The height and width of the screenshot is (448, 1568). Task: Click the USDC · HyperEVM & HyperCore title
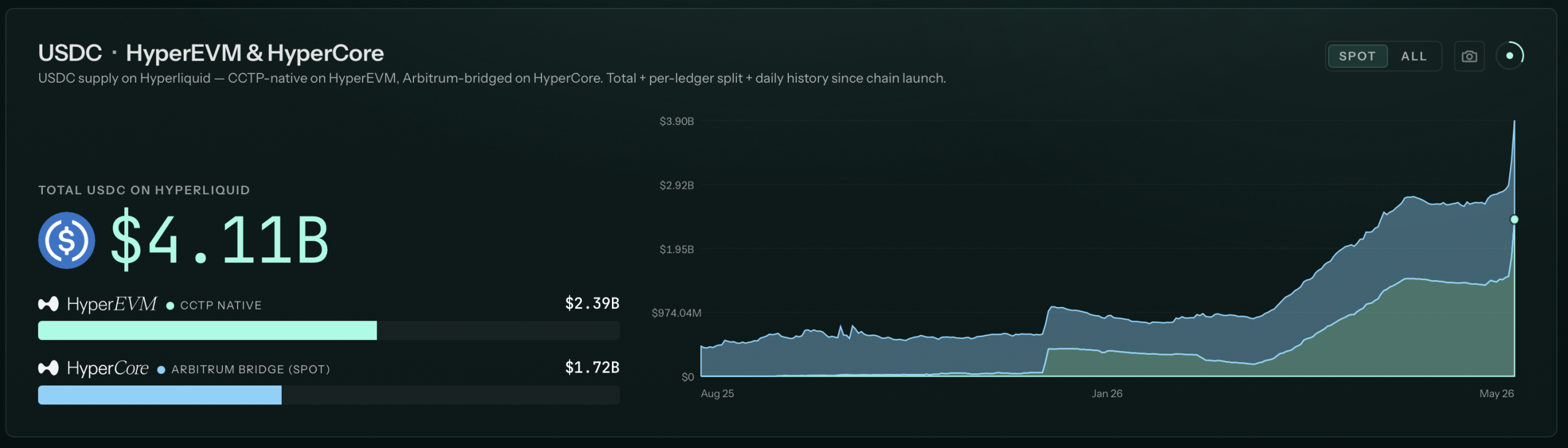(211, 53)
